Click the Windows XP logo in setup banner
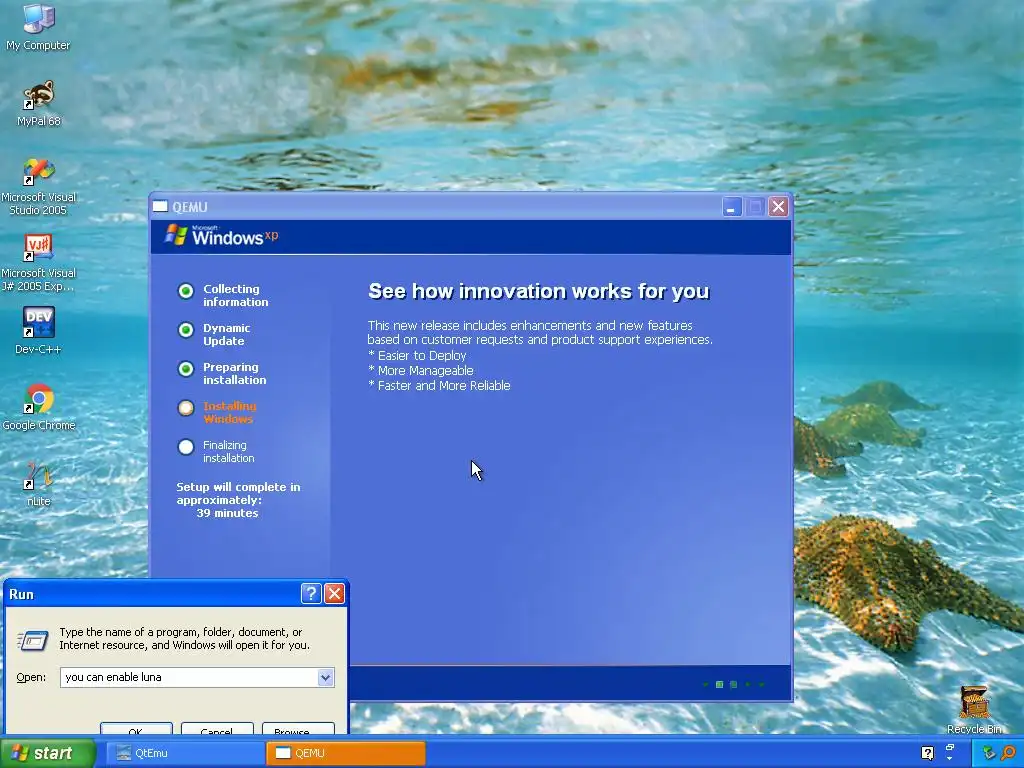This screenshot has width=1024, height=768. tap(221, 236)
